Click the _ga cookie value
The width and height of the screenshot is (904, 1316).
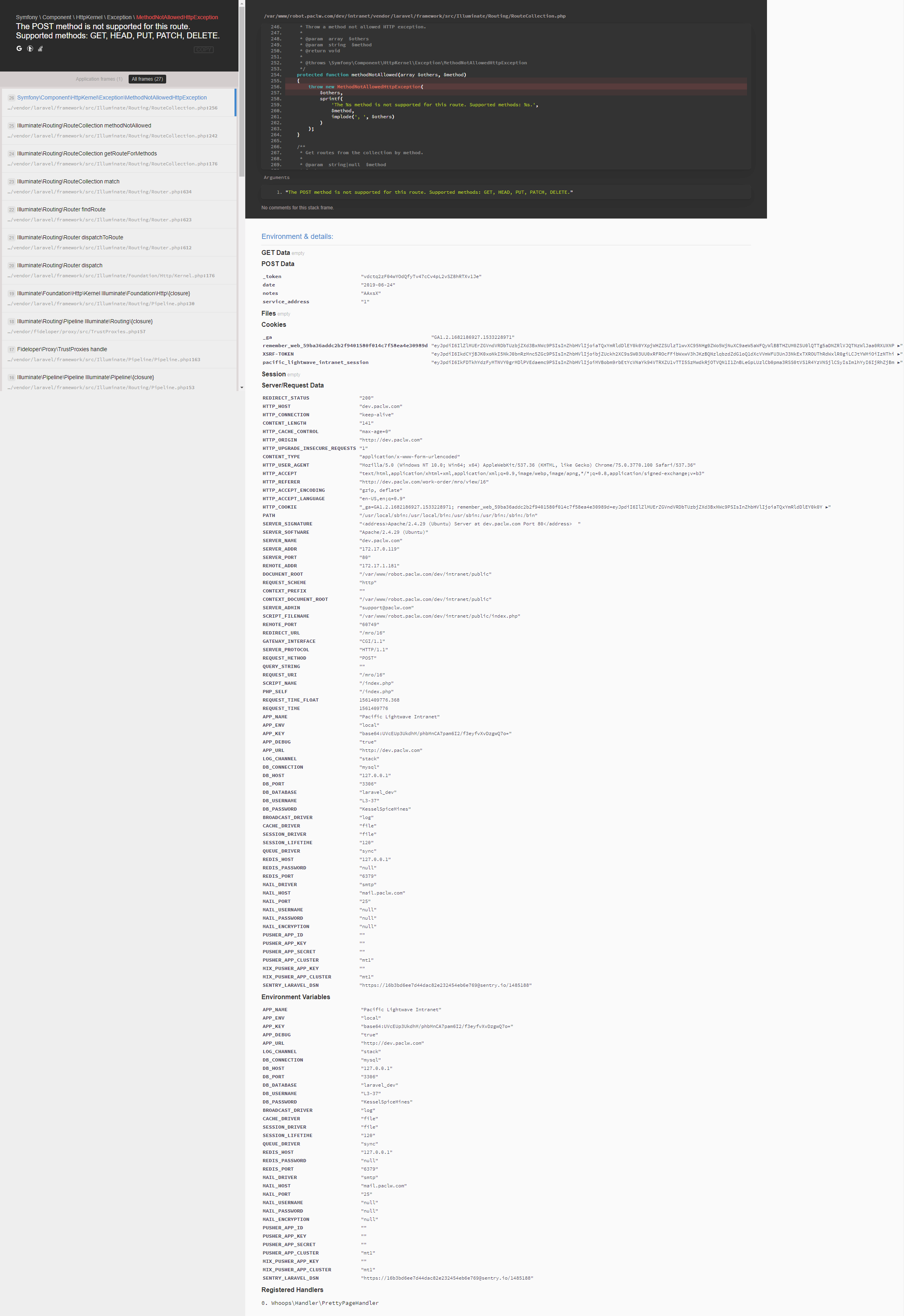pyautogui.click(x=473, y=338)
